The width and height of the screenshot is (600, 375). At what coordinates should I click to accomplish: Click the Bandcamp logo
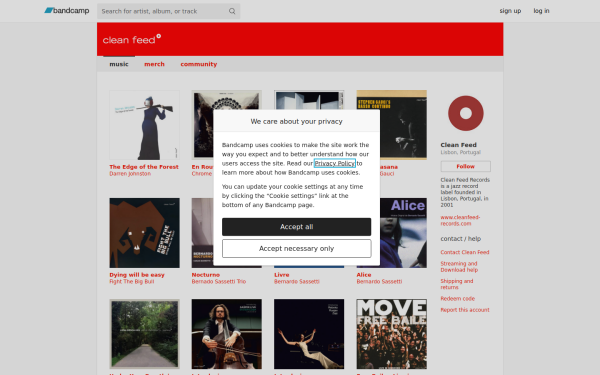point(67,11)
